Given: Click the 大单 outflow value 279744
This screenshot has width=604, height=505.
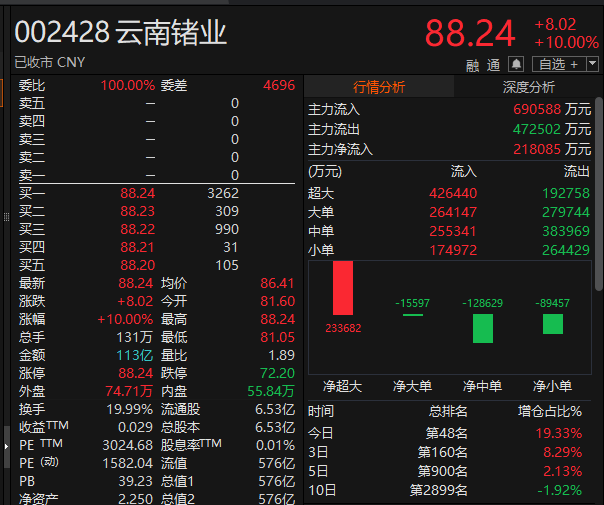Looking at the screenshot, I should [566, 212].
